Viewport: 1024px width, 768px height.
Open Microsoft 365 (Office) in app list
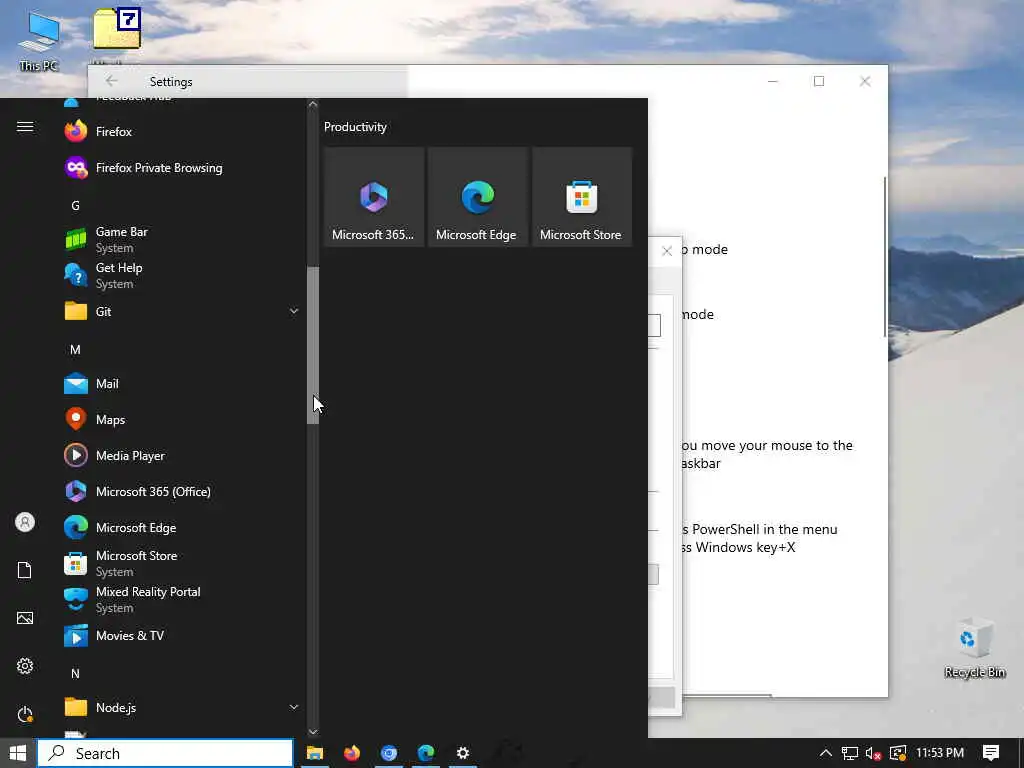coord(183,492)
